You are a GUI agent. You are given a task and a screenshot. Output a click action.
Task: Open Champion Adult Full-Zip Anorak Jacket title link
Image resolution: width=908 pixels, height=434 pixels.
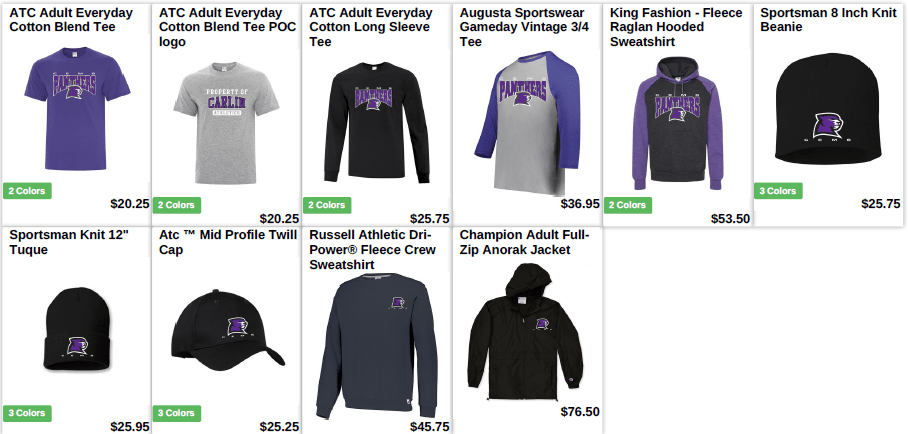pos(524,242)
